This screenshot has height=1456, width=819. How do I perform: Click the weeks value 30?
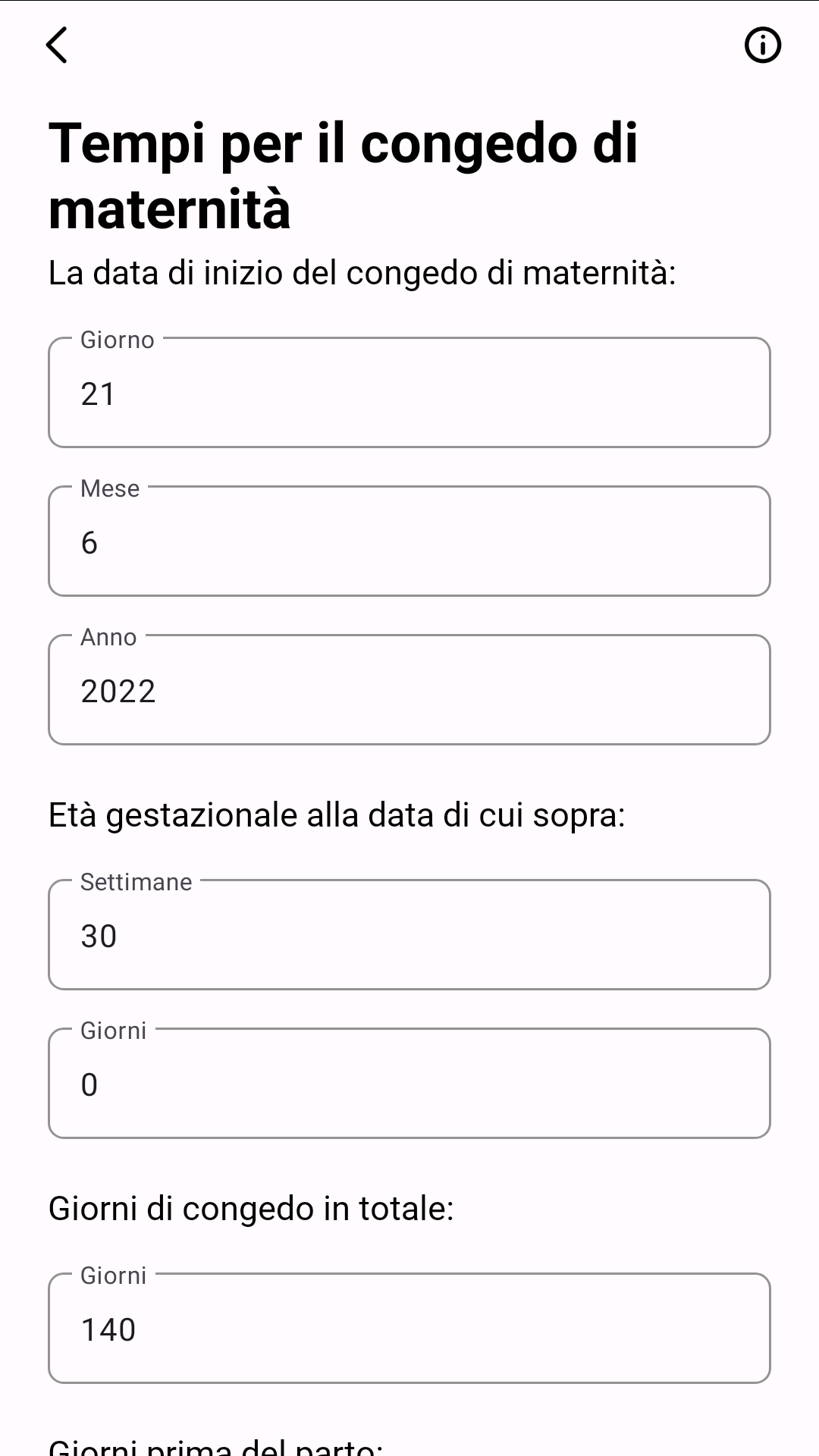click(99, 936)
